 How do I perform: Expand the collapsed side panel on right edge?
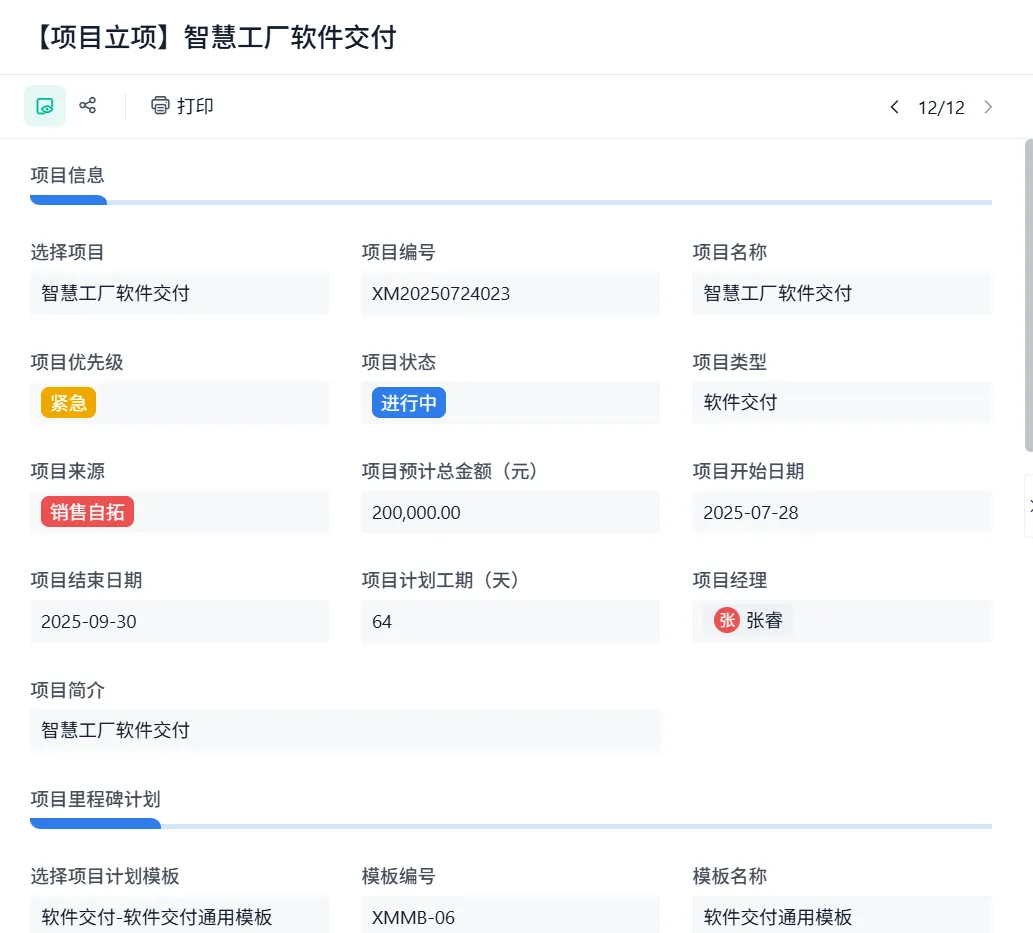(1028, 506)
